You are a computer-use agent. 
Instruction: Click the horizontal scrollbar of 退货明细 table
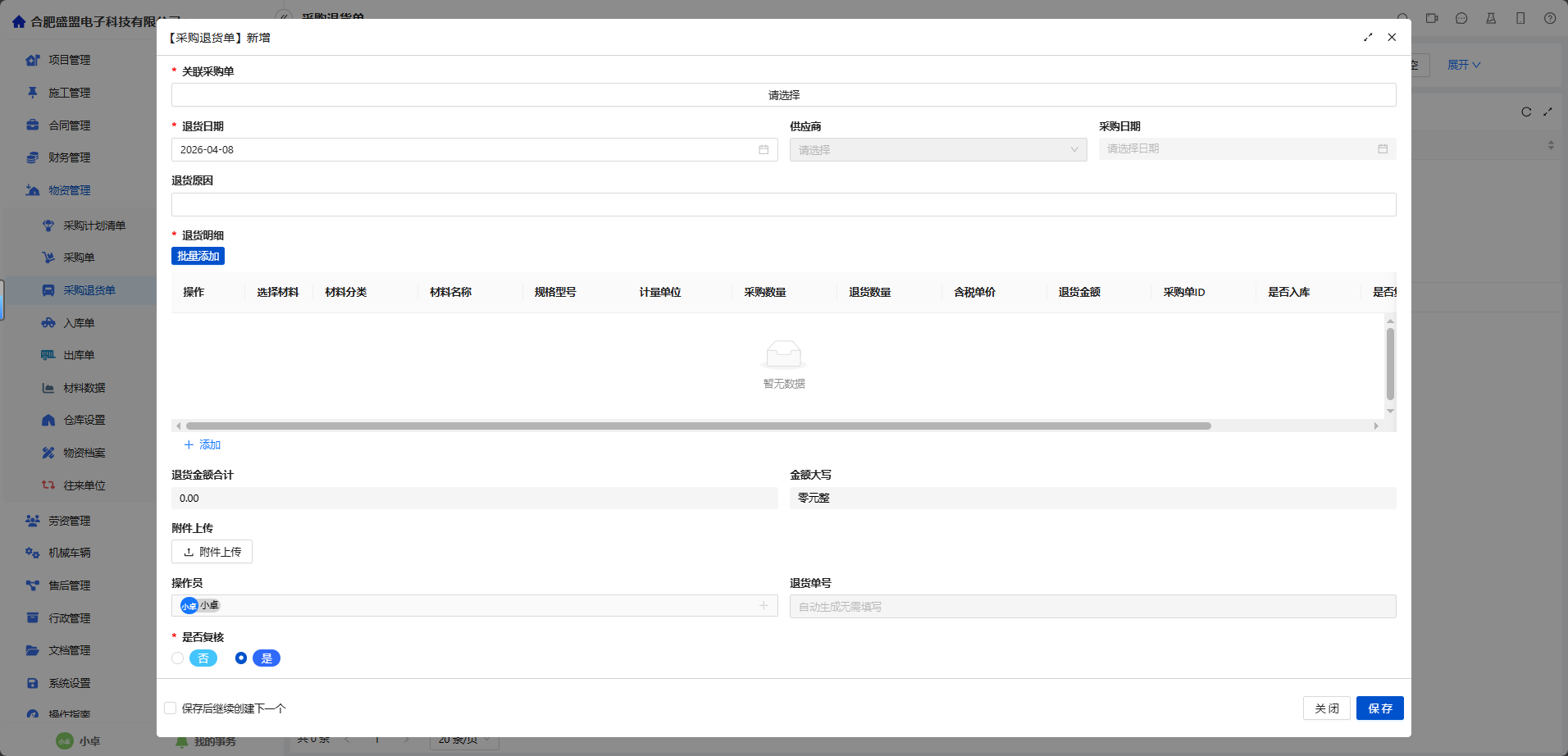tap(697, 426)
